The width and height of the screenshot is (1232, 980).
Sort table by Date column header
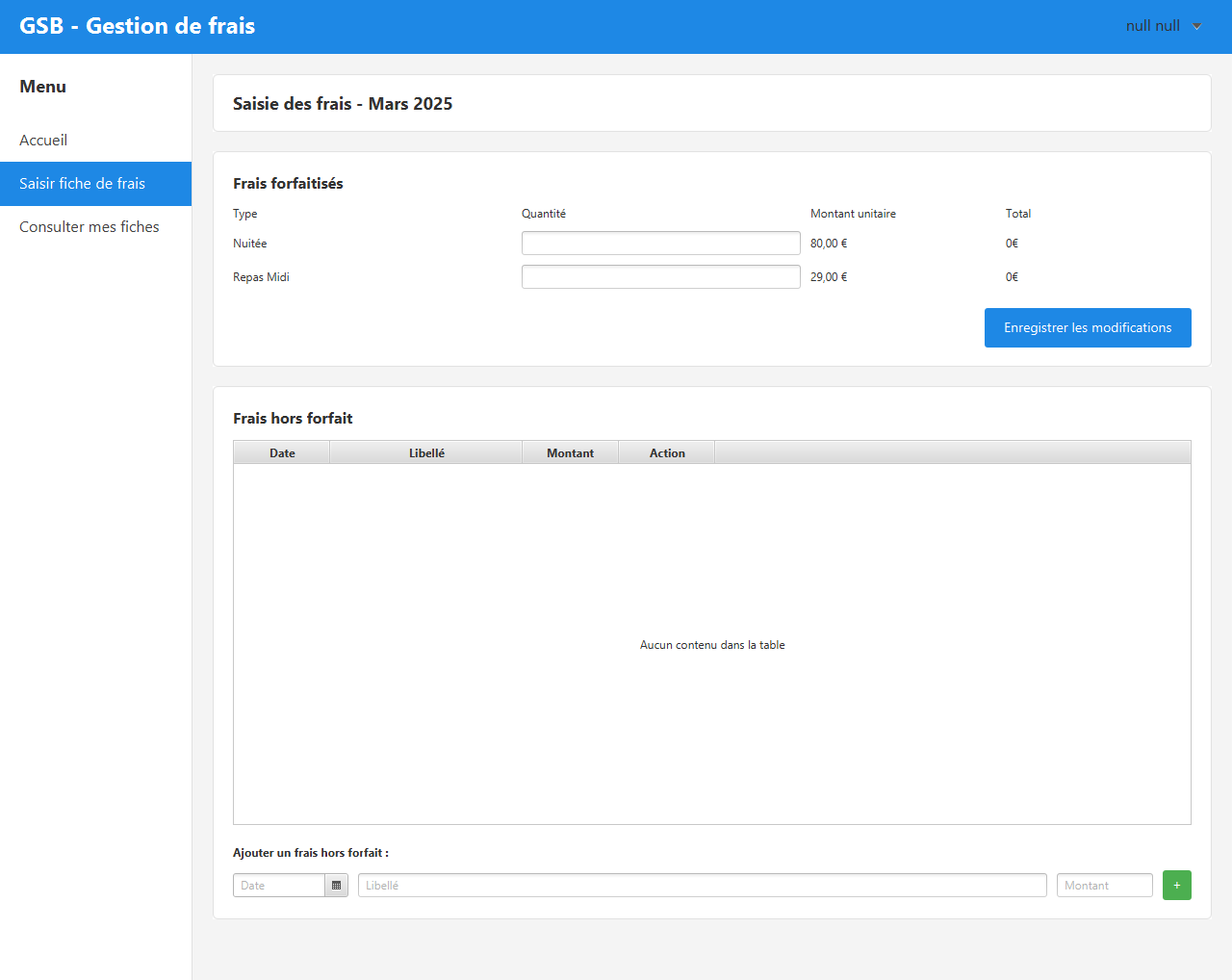click(x=282, y=453)
